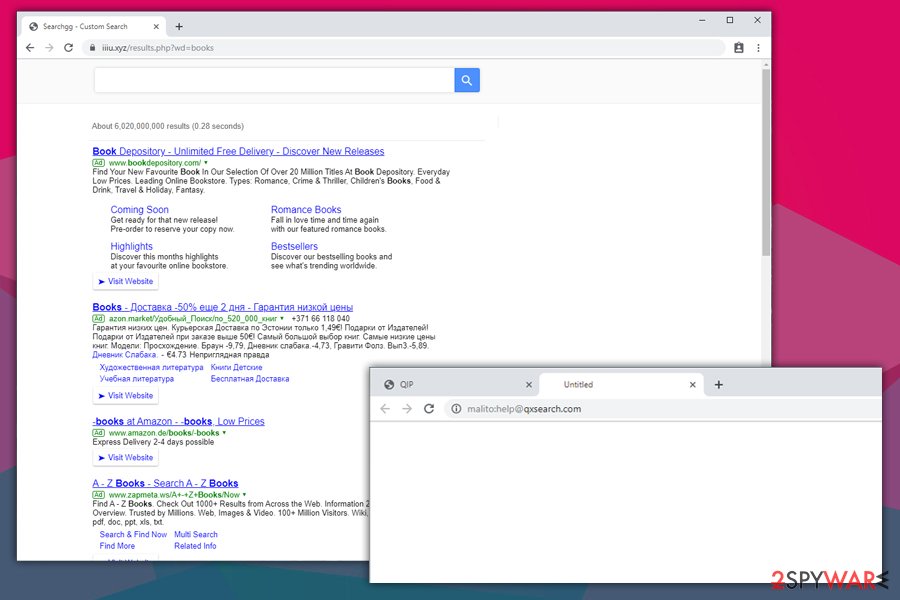900x600 pixels.
Task: Go forward in the mailto browser window
Action: pyautogui.click(x=407, y=409)
